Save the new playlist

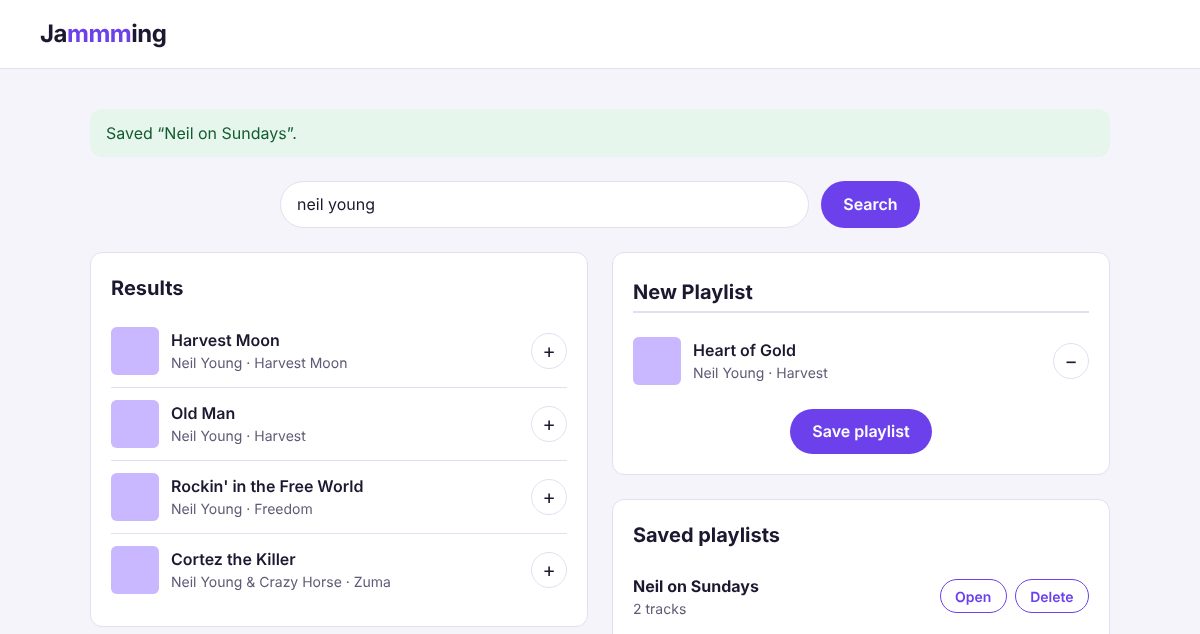point(861,431)
